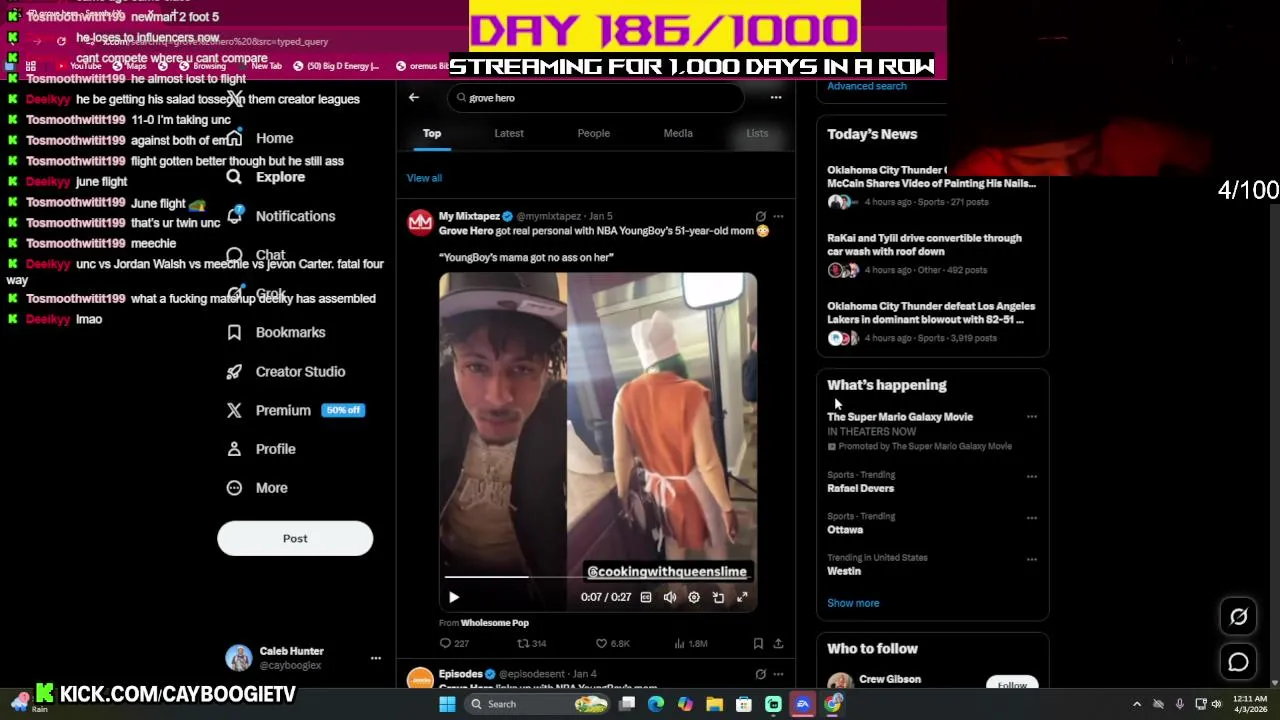Play the Grove Hero video

[x=453, y=597]
